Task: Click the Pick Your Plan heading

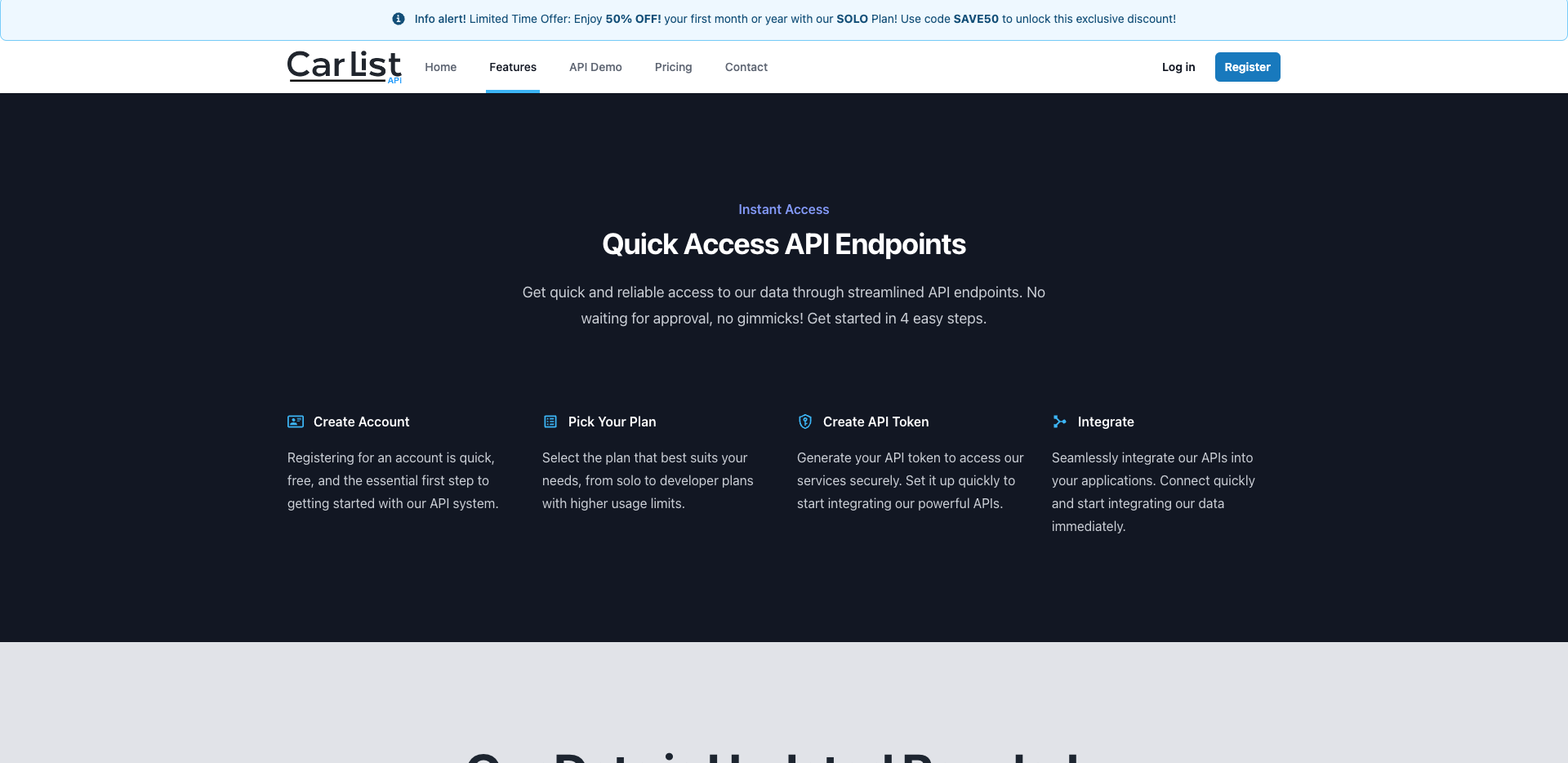Action: (612, 422)
